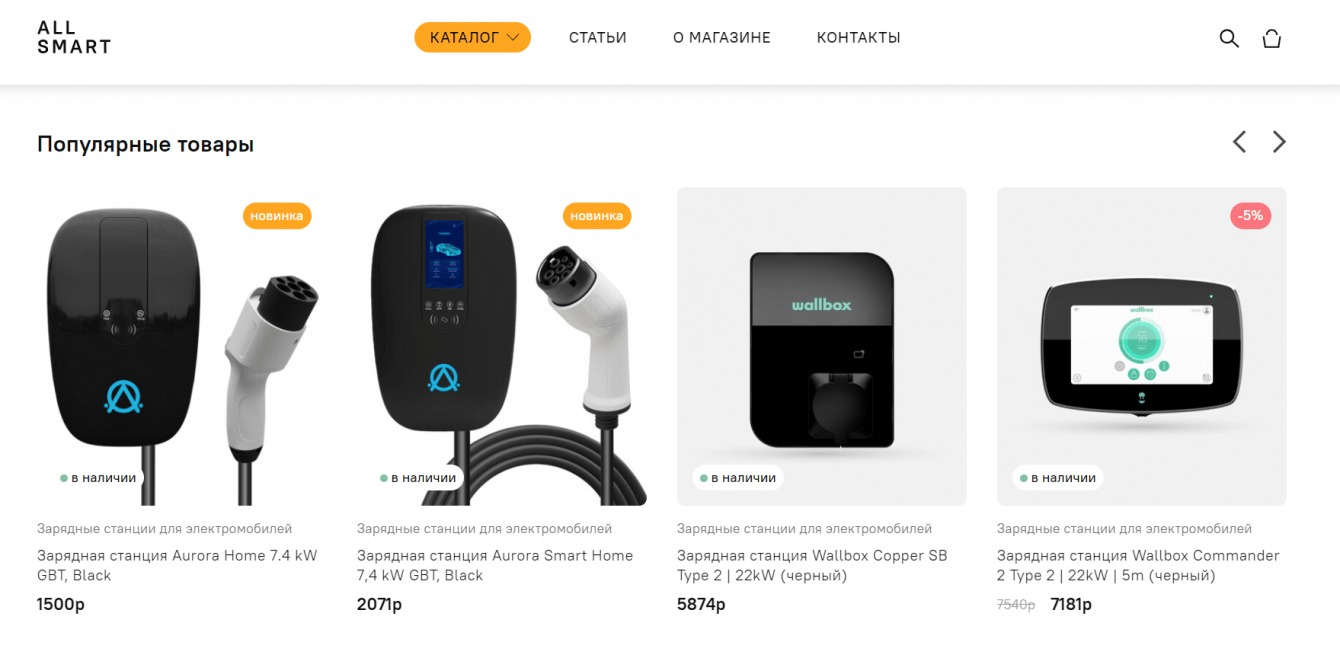Open Aurora Home 7.4 kW product image
Image resolution: width=1340 pixels, height=658 pixels.
[182, 346]
